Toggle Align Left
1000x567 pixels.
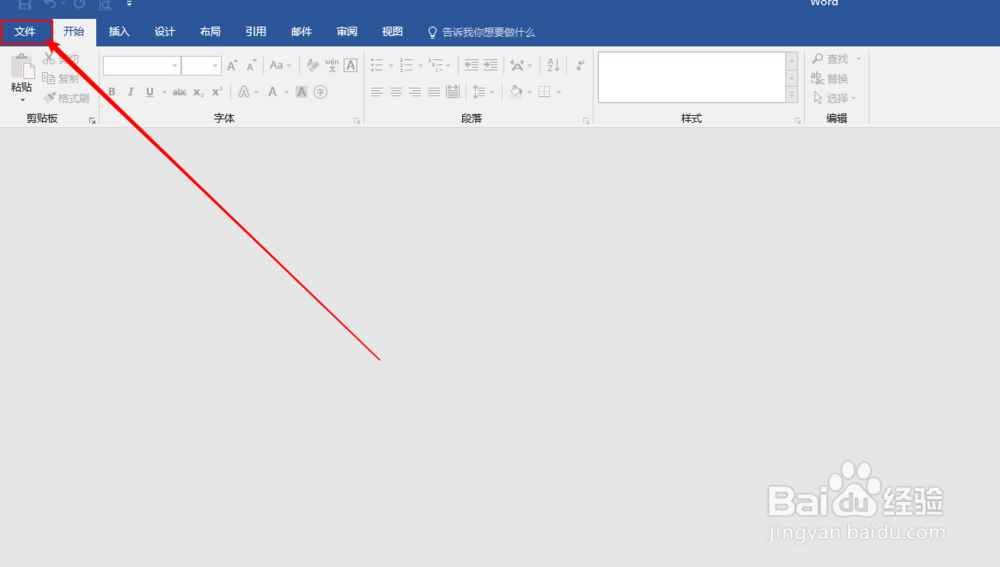[x=377, y=92]
